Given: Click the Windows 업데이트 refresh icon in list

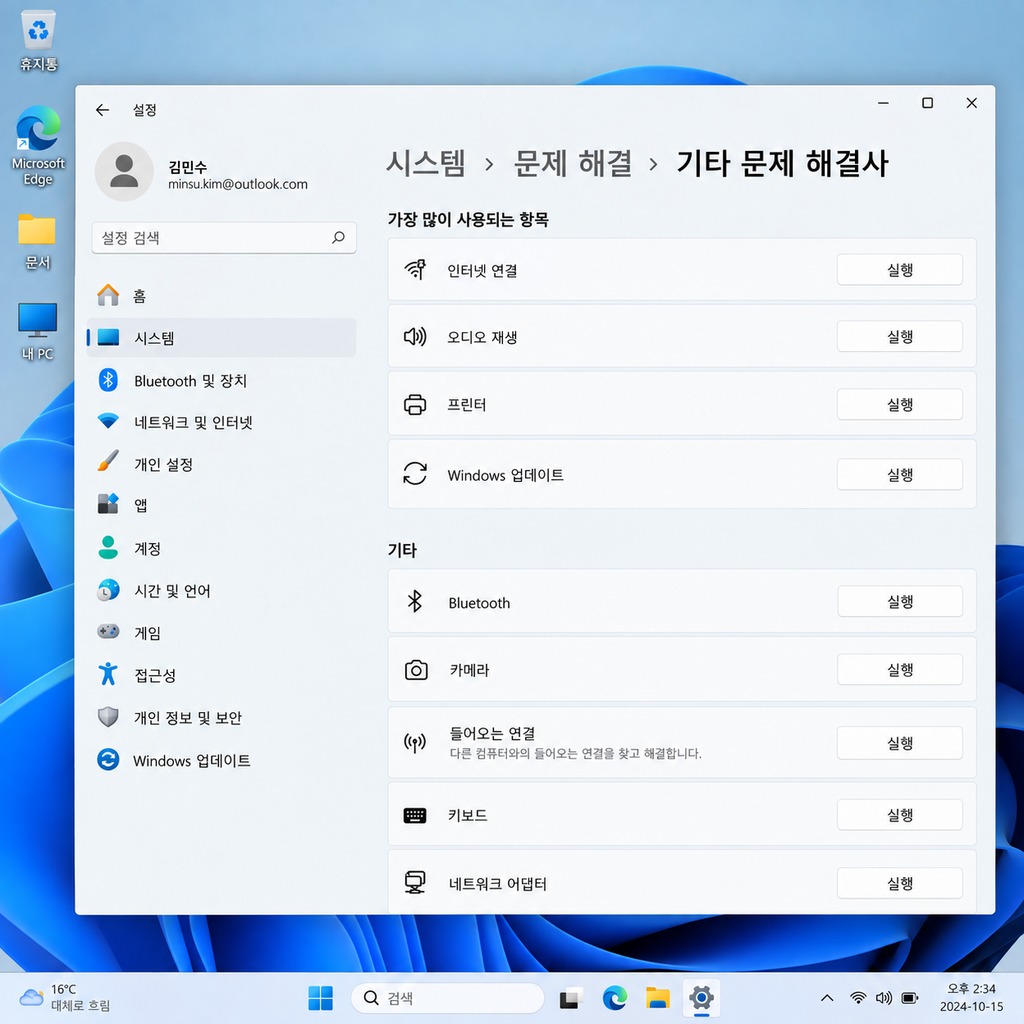Looking at the screenshot, I should click(x=415, y=474).
